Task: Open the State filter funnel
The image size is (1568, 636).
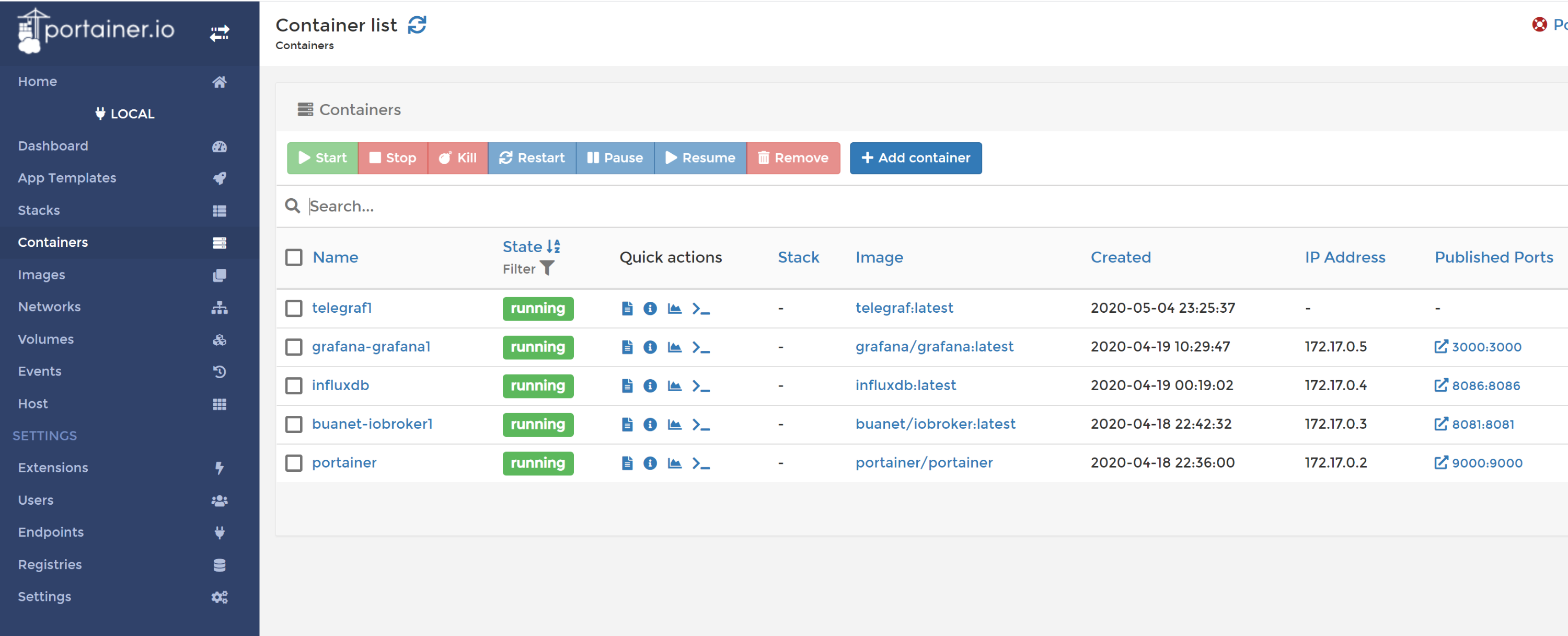Action: point(547,269)
